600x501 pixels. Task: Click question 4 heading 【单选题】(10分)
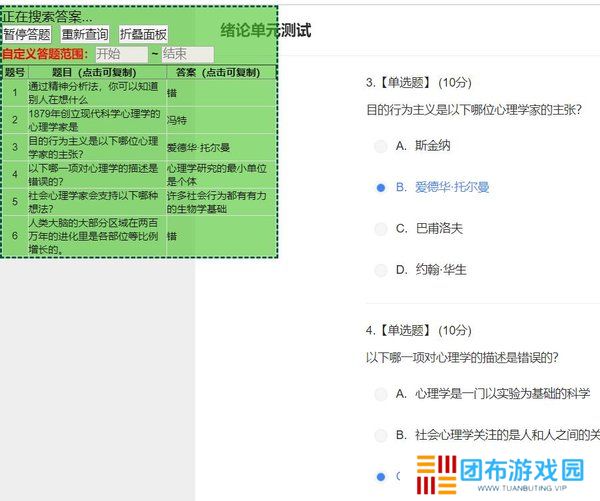pyautogui.click(x=419, y=330)
